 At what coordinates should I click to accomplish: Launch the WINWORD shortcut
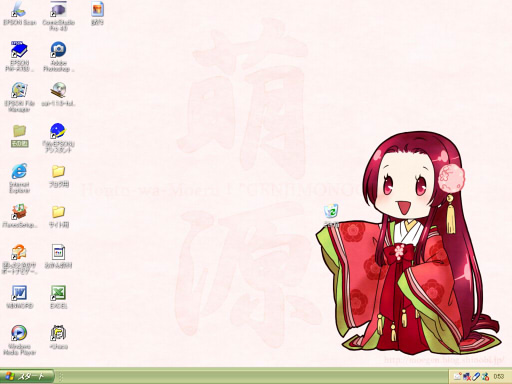click(19, 297)
